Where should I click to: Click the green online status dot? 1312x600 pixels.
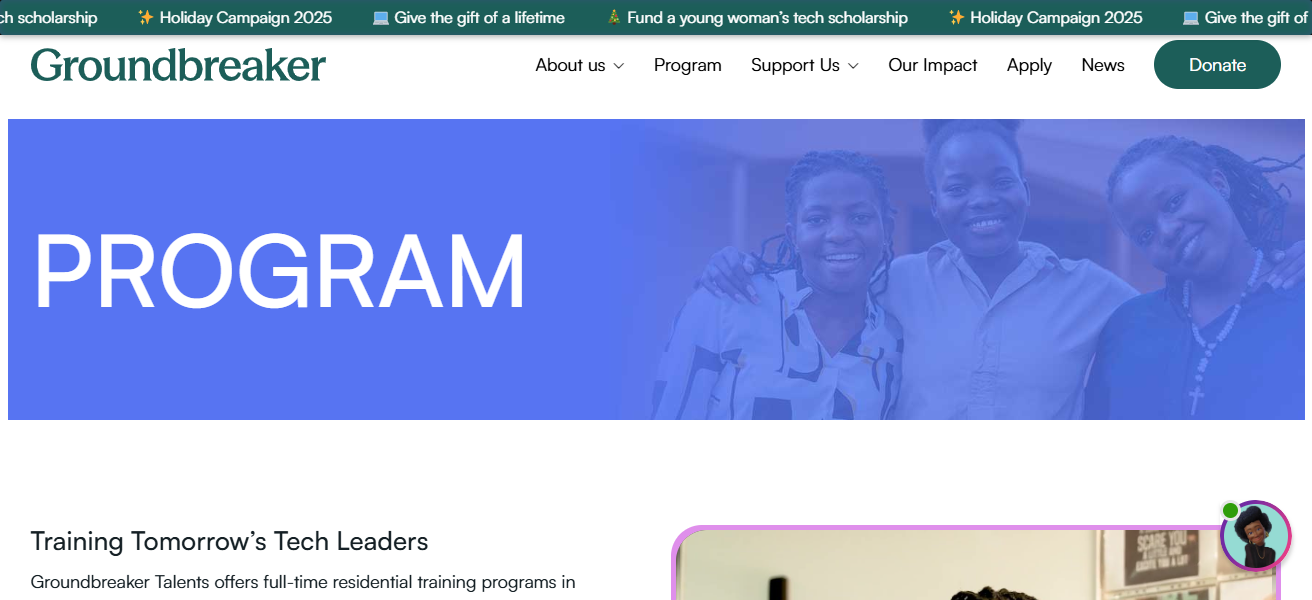point(1230,511)
